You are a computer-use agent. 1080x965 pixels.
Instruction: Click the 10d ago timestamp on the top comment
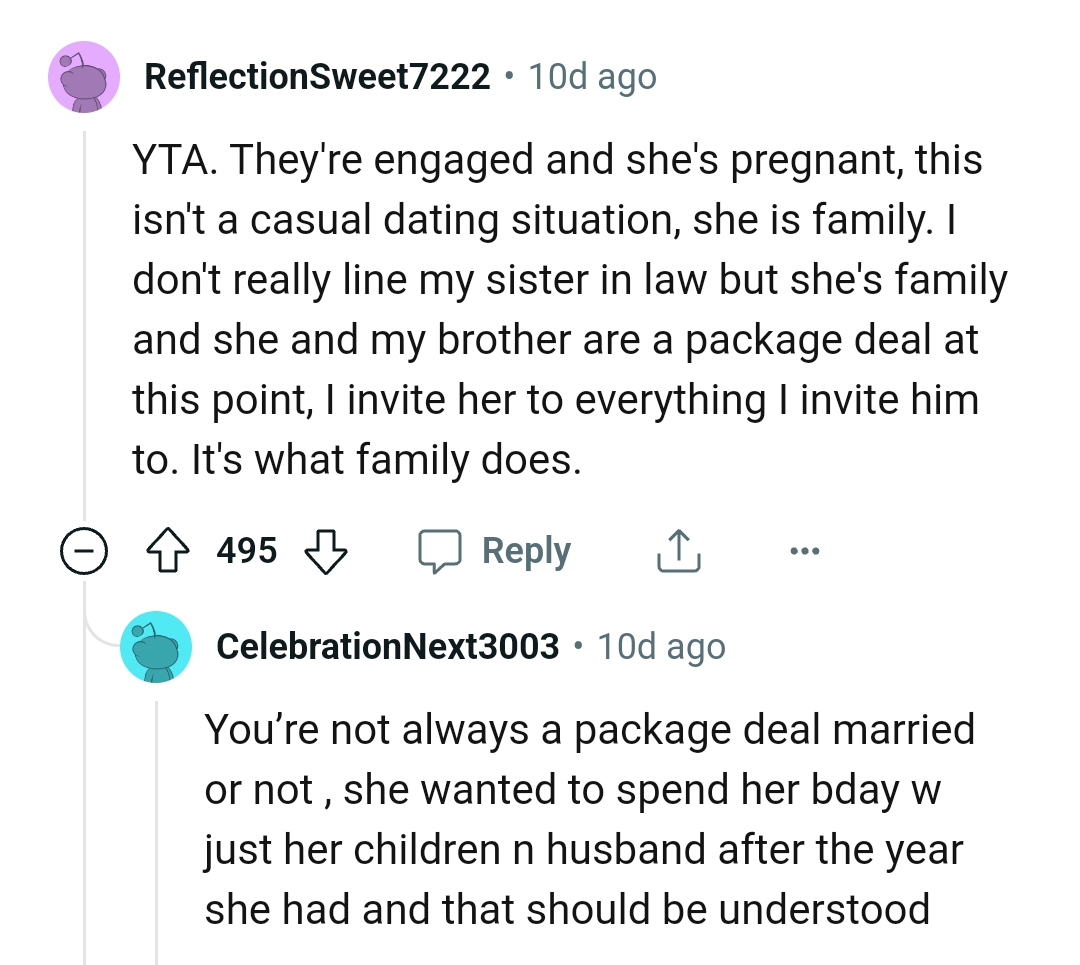[592, 75]
